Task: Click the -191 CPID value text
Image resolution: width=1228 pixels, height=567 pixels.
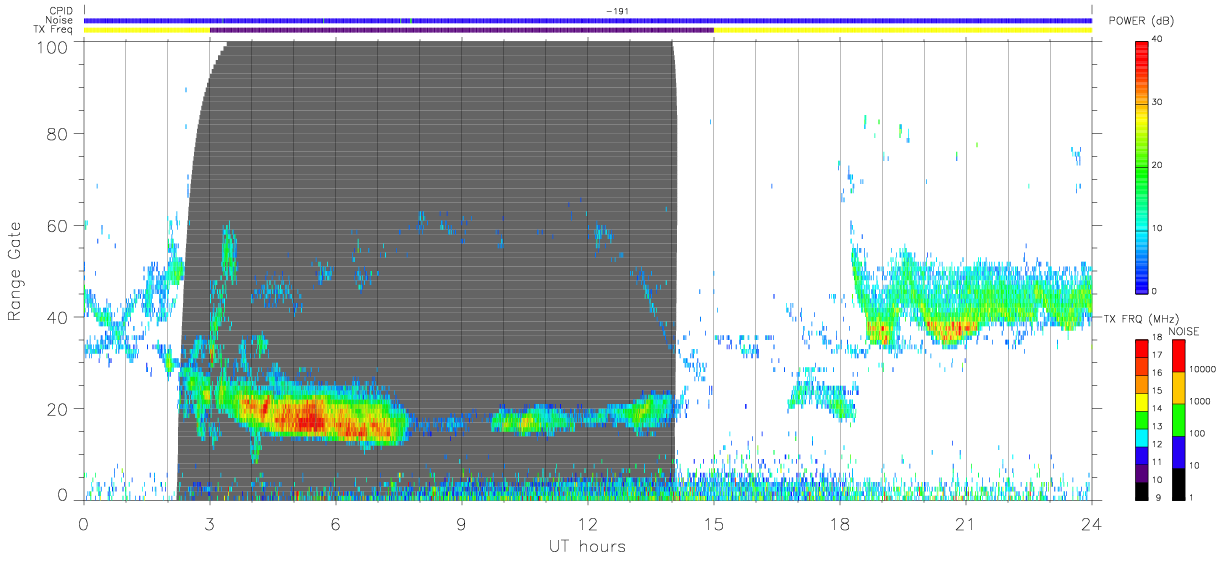Action: point(616,11)
